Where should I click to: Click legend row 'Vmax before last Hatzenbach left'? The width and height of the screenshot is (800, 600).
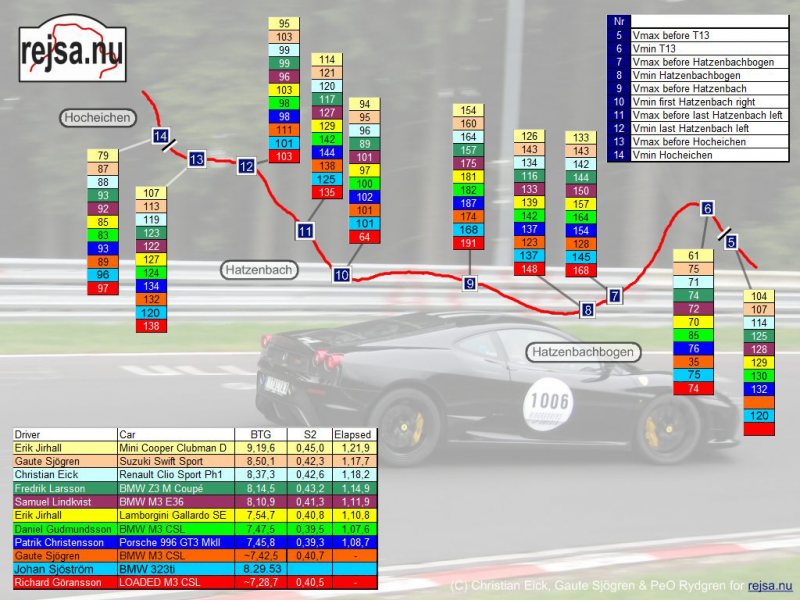click(x=697, y=115)
